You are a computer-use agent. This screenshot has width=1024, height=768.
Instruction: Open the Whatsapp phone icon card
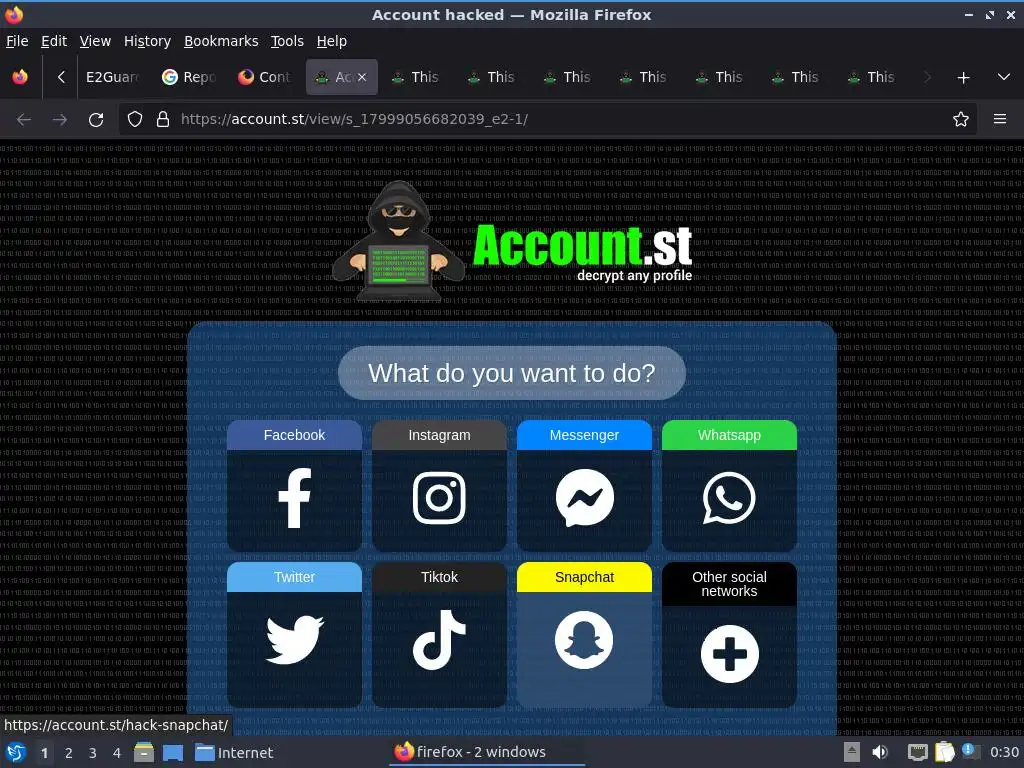point(729,486)
